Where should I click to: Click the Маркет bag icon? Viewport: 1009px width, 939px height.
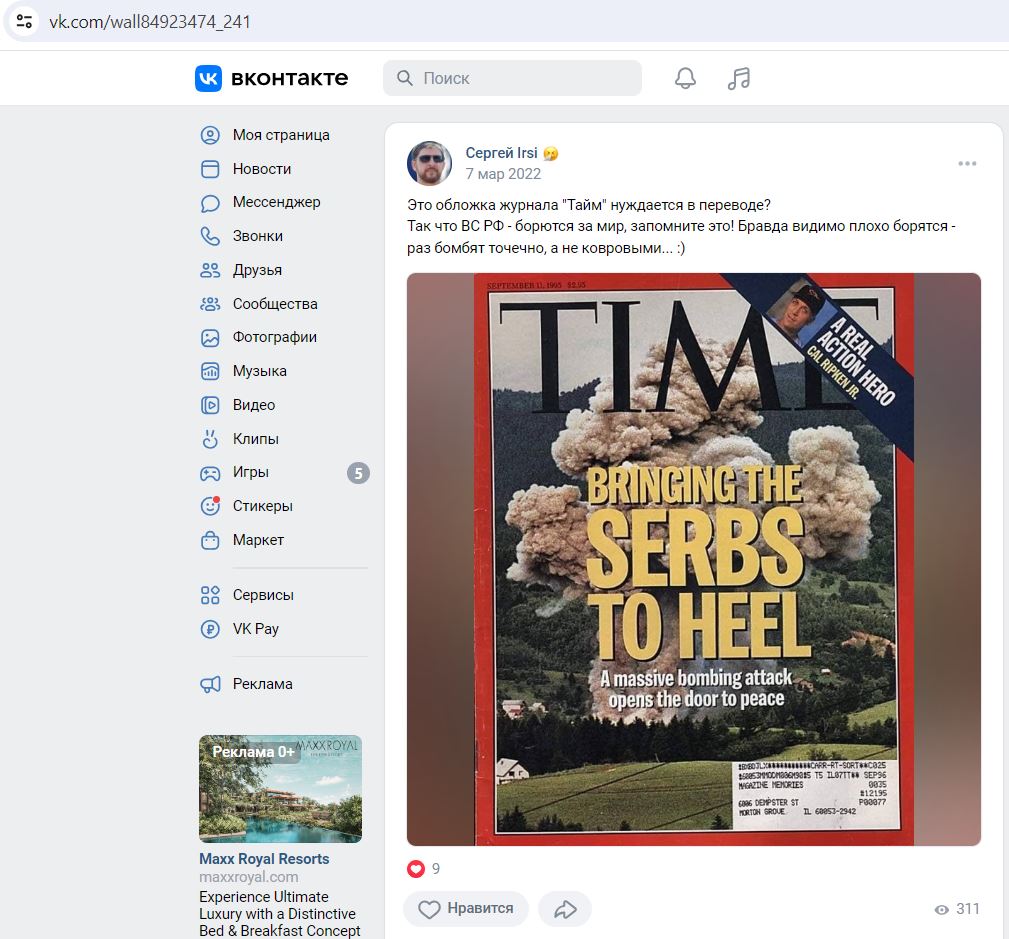pyautogui.click(x=210, y=540)
